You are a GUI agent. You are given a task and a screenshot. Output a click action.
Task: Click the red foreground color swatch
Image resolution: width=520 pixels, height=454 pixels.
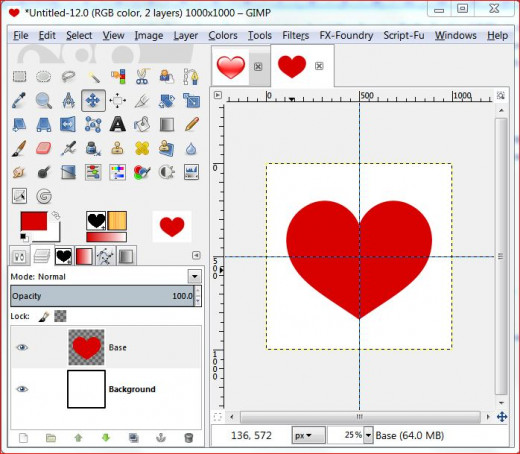click(34, 221)
